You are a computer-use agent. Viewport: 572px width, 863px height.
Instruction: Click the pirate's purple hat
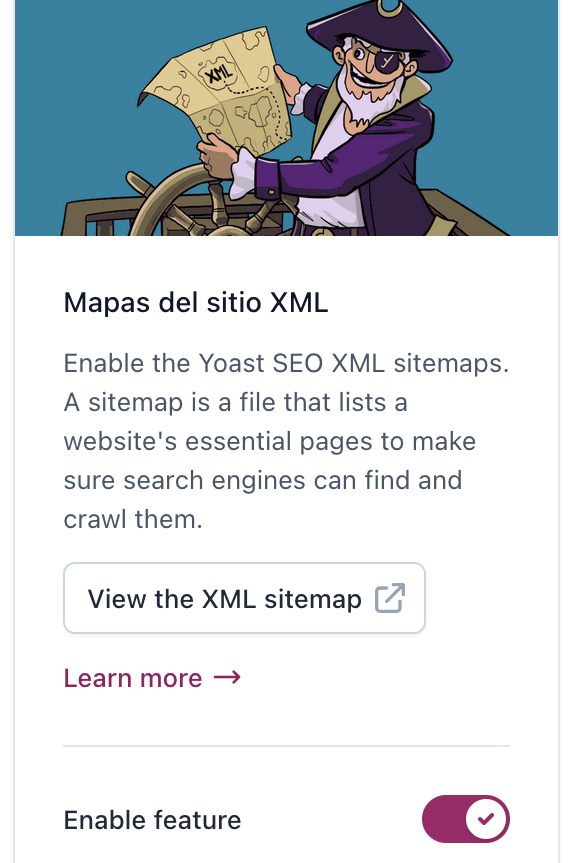tap(380, 33)
